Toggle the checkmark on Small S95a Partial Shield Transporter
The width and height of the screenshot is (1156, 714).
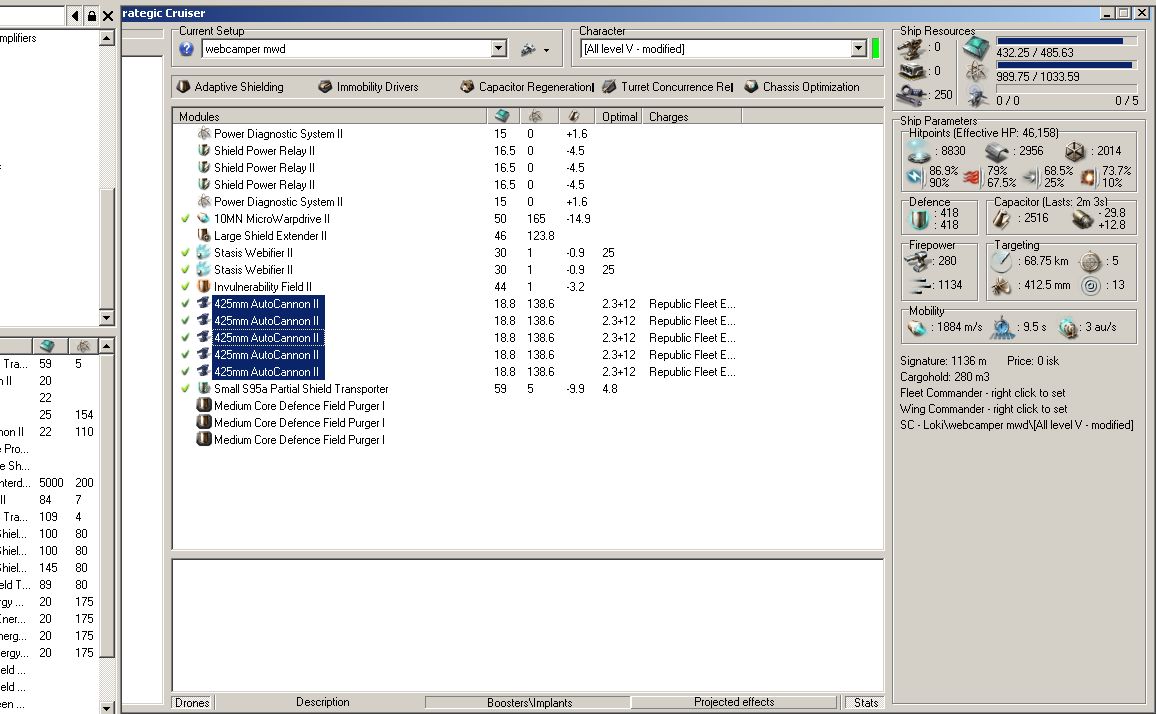[x=186, y=389]
